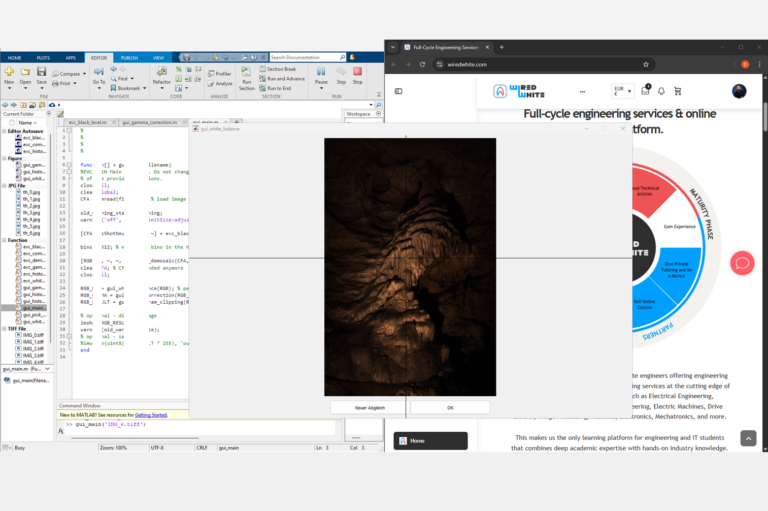
Task: Open the red chat bubble widget
Action: pyautogui.click(x=742, y=263)
